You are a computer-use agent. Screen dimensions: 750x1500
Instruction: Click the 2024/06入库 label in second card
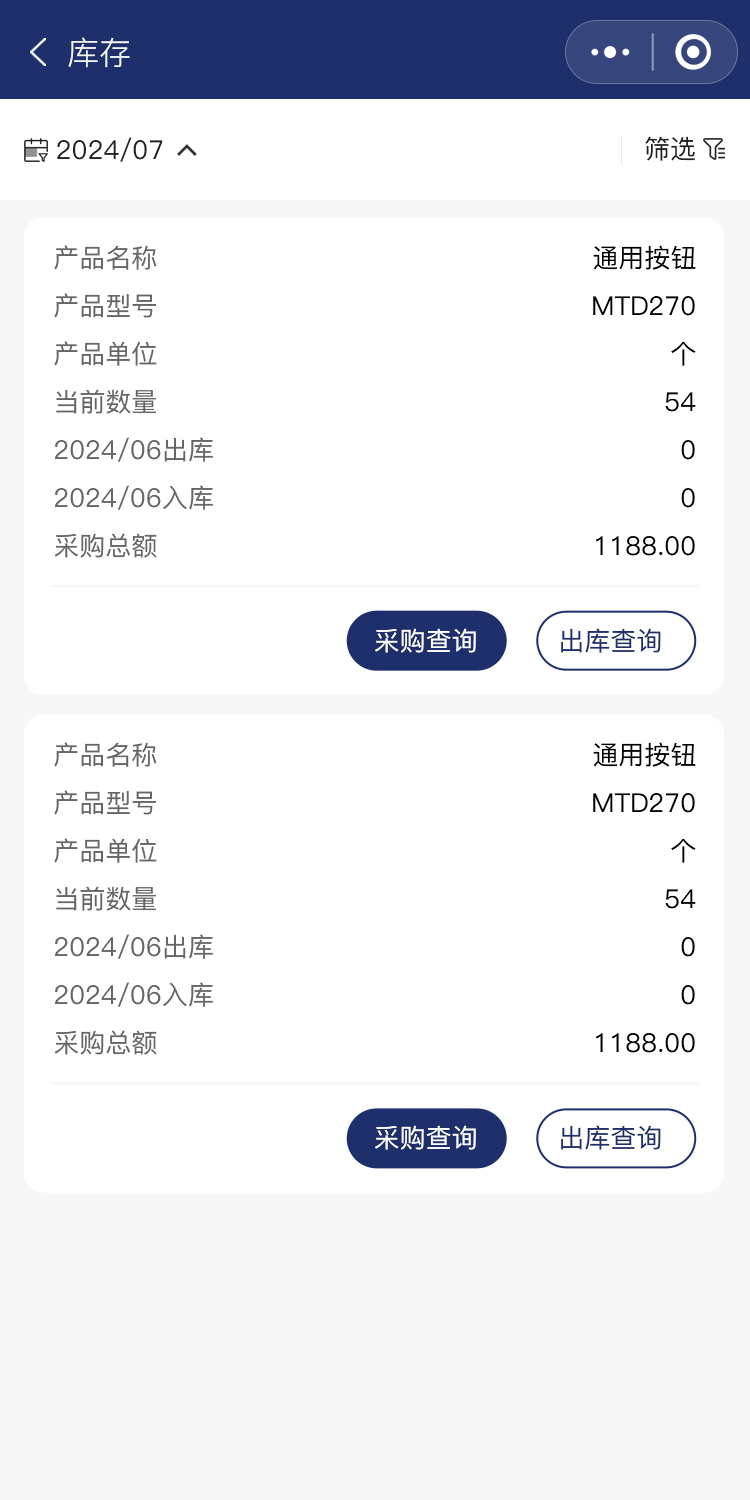(x=134, y=995)
